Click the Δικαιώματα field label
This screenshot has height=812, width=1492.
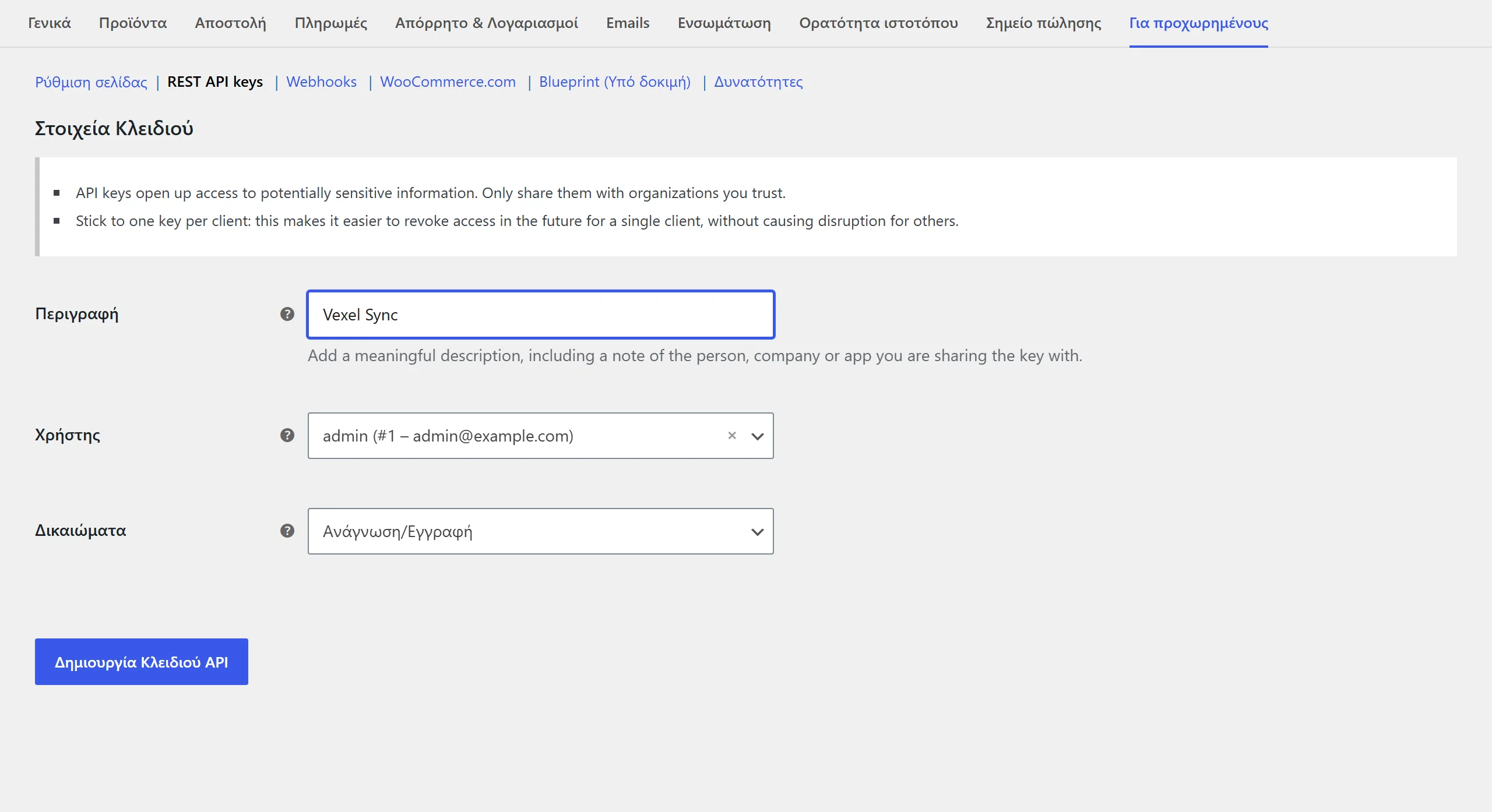pyautogui.click(x=80, y=531)
